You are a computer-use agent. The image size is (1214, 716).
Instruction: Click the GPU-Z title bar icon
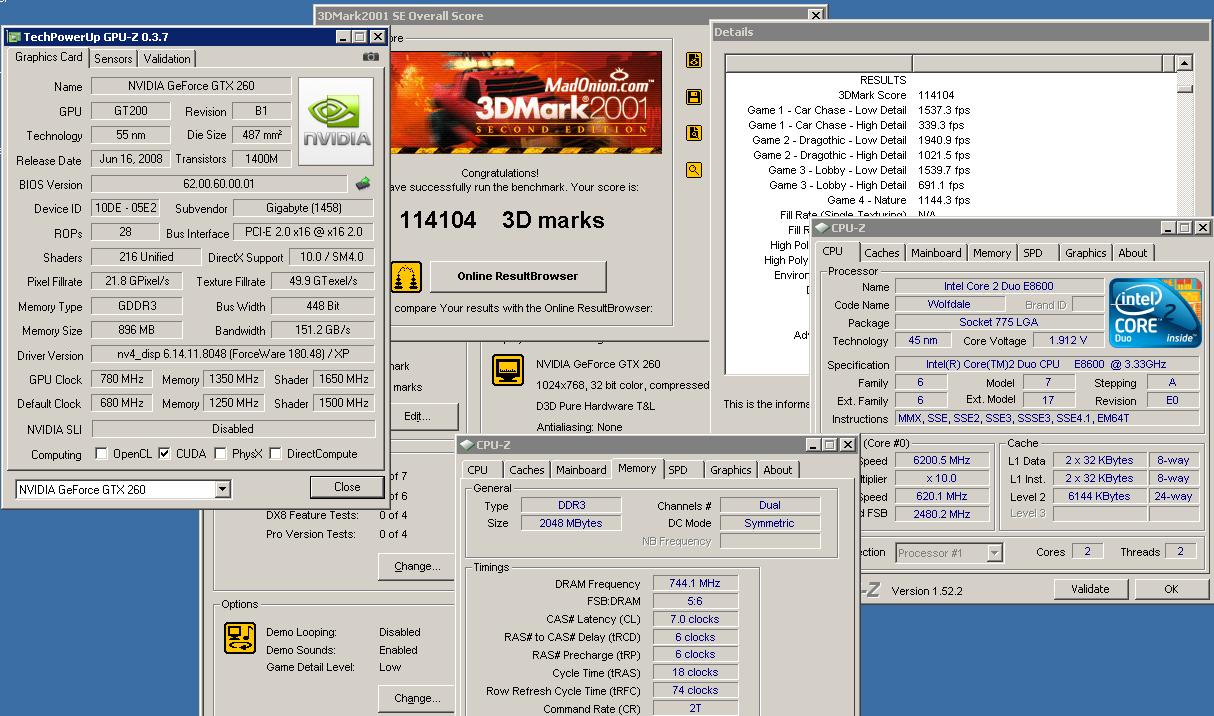tap(13, 37)
